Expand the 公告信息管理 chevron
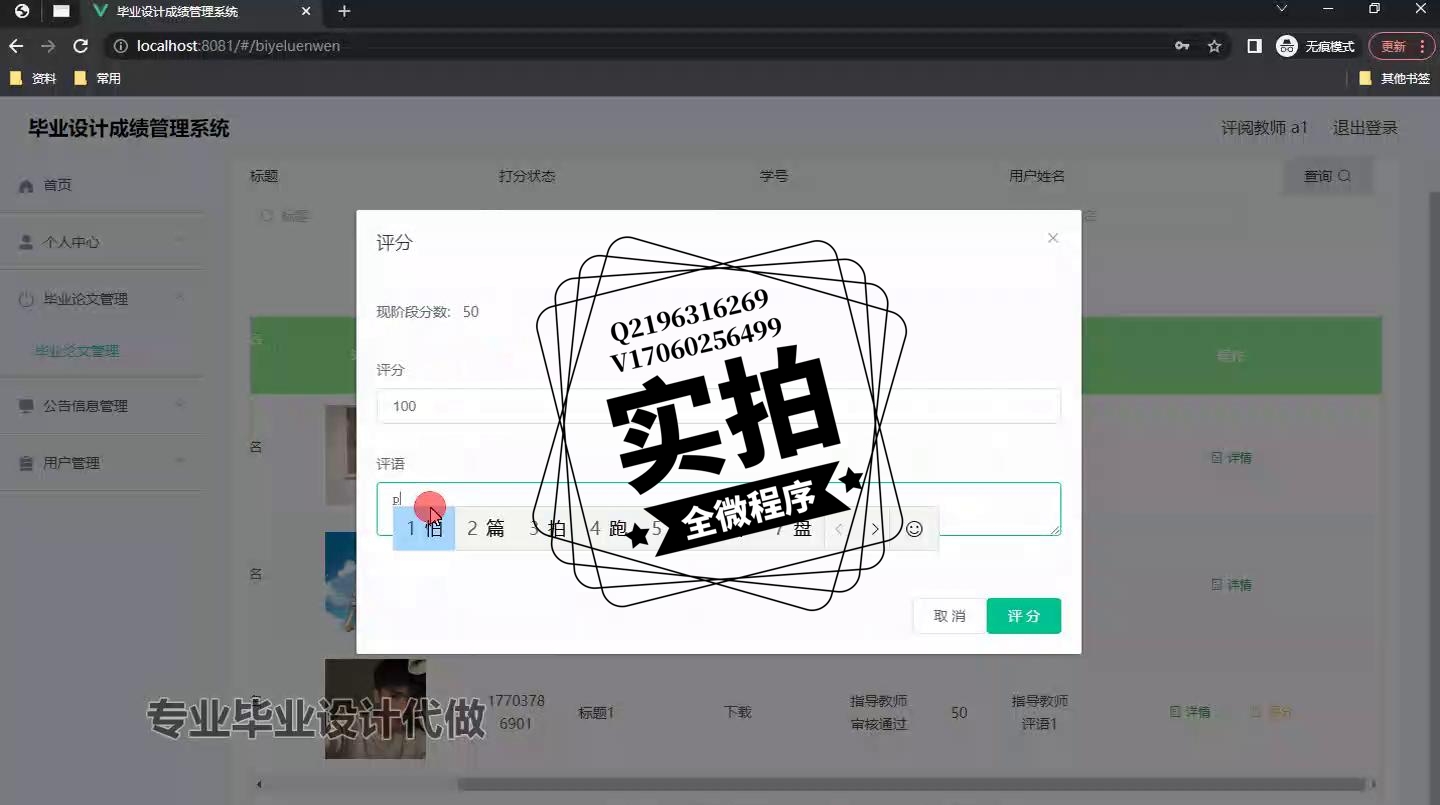The height and width of the screenshot is (805, 1440). coord(180,405)
